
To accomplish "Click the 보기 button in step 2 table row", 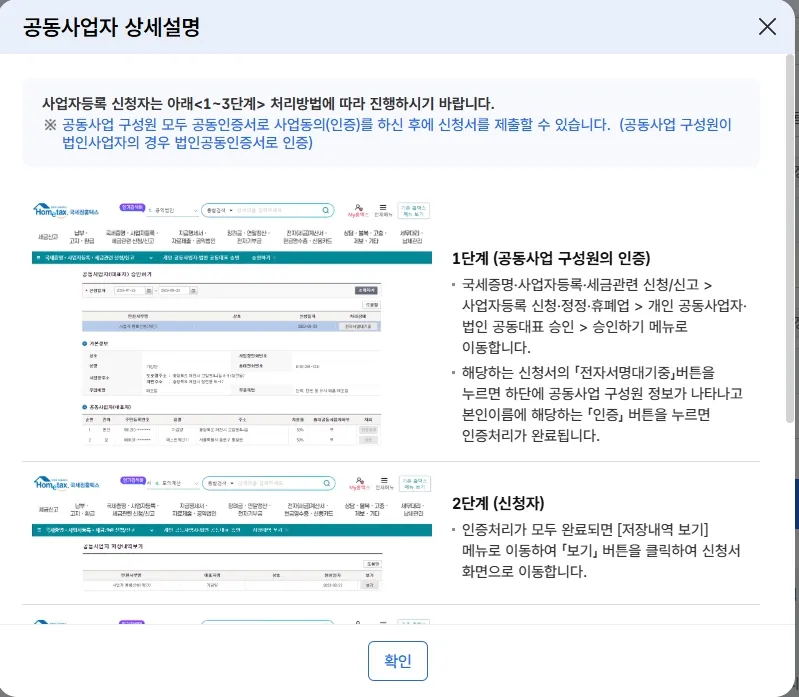I will point(370,584).
